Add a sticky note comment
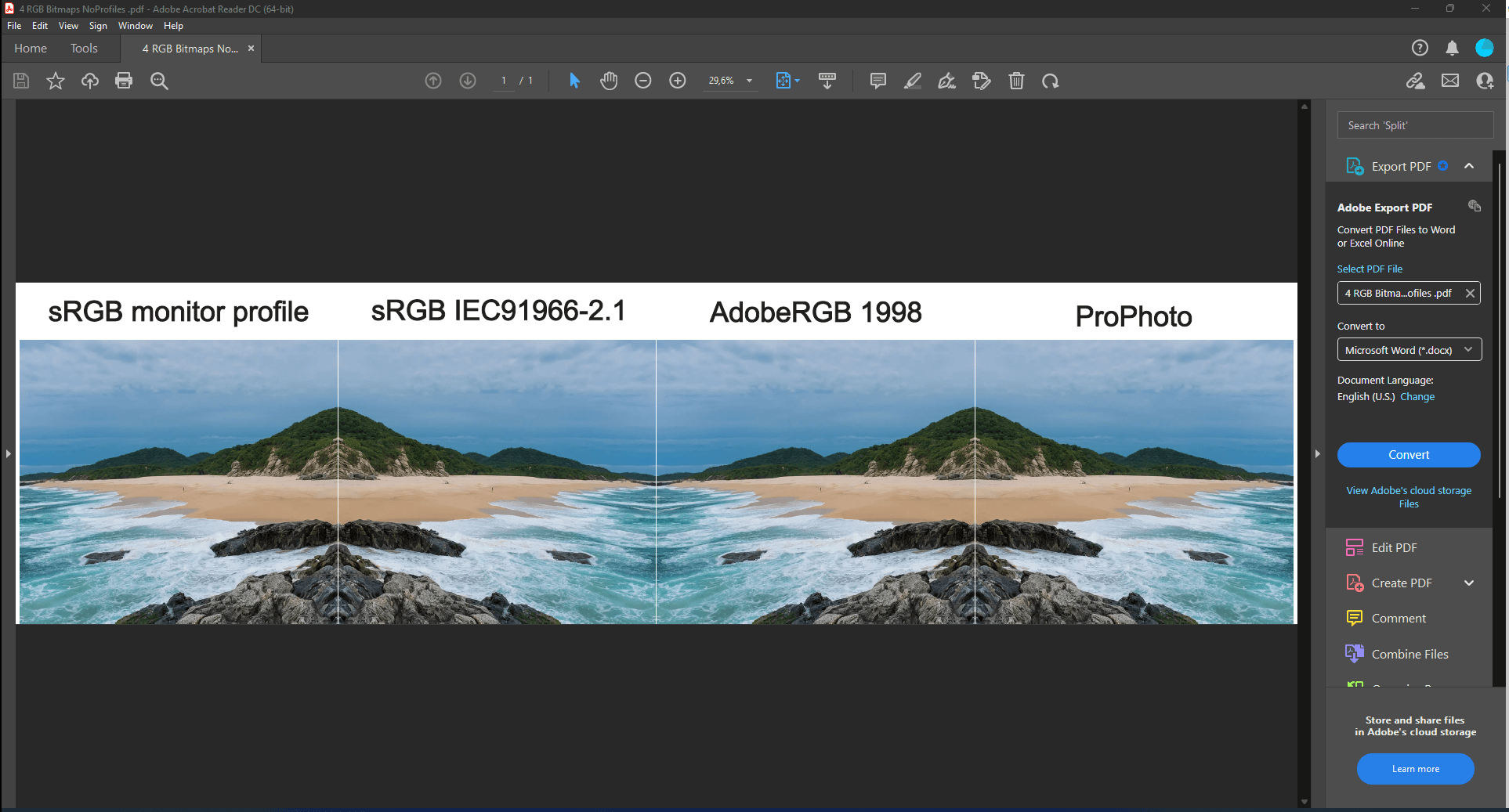 coord(878,81)
